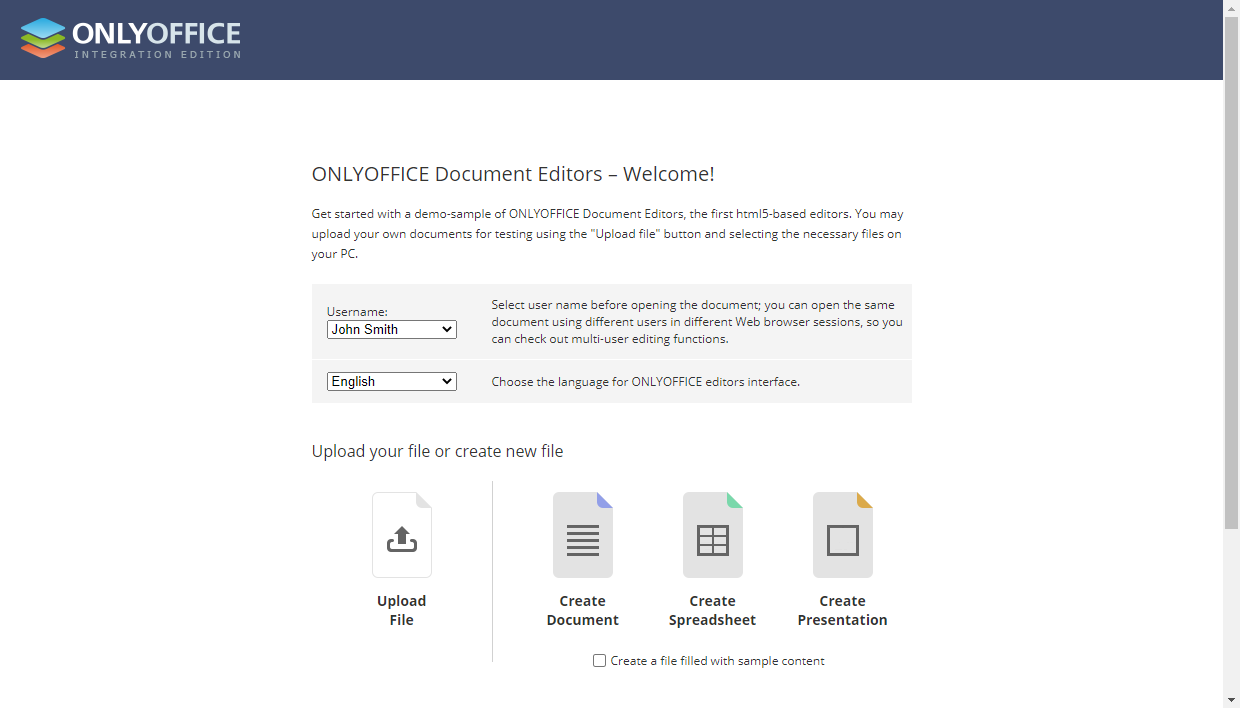The width and height of the screenshot is (1240, 708).
Task: Click 'Create a file filled with sample content' label
Action: tap(718, 661)
